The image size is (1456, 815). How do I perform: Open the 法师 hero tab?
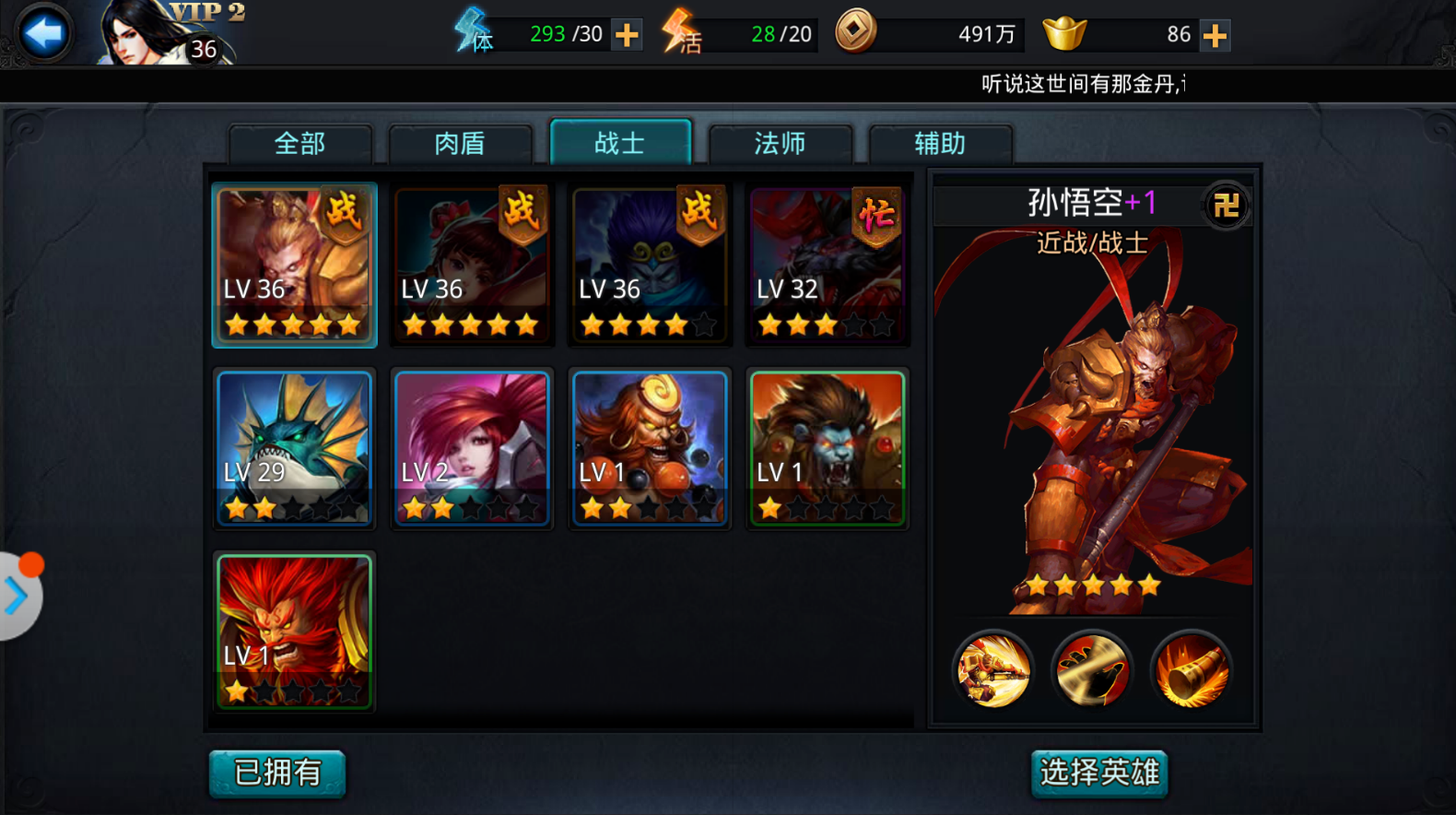[780, 144]
